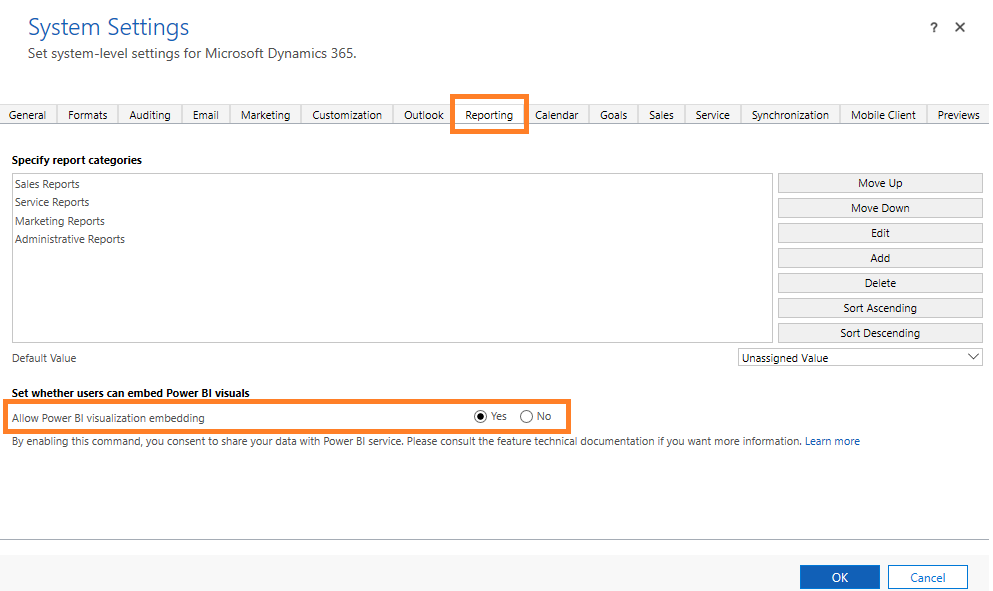This screenshot has height=591, width=993.
Task: Open the Goals tab
Action: [614, 115]
